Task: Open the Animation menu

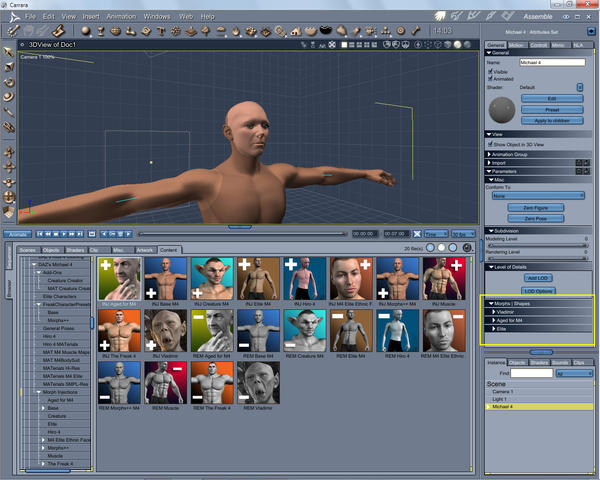Action: click(x=121, y=16)
